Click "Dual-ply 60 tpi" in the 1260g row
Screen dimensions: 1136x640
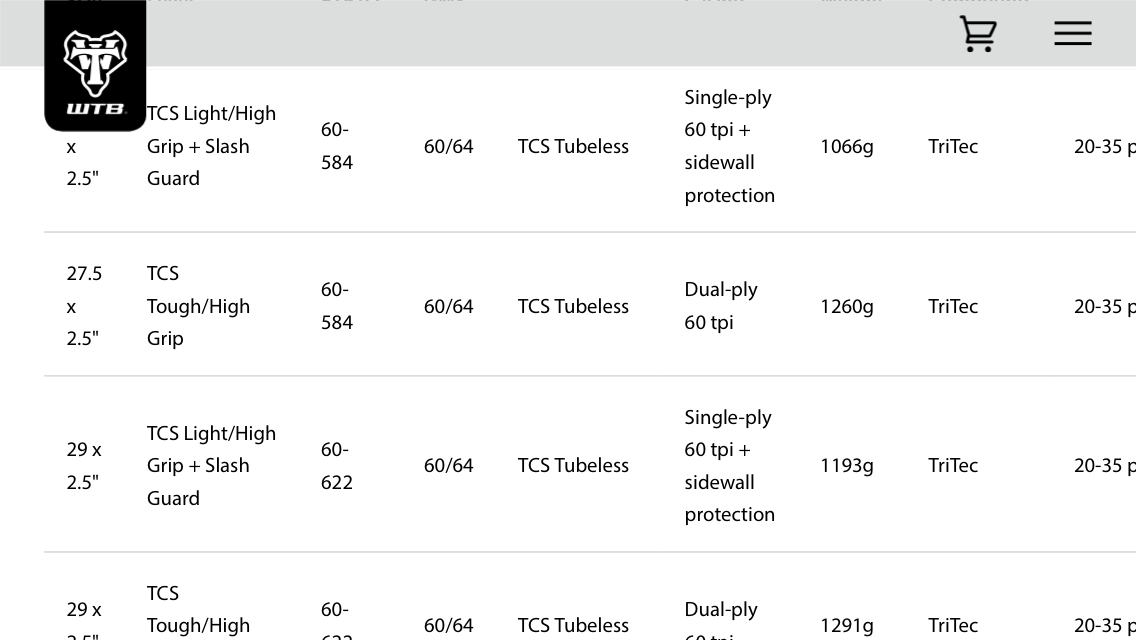pyautogui.click(x=720, y=305)
